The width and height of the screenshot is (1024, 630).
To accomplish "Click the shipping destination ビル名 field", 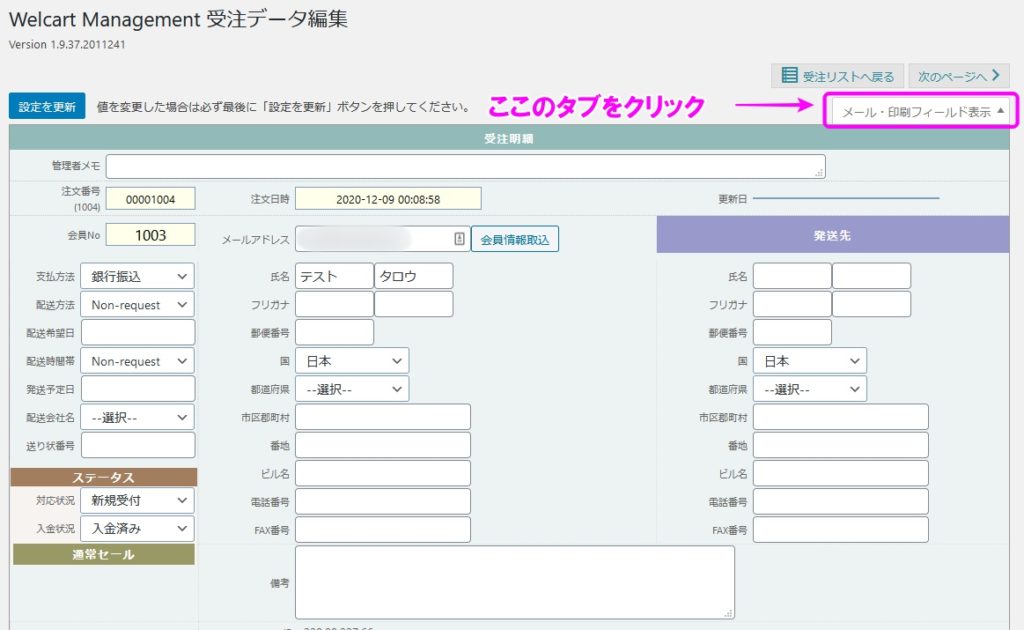I will pos(840,473).
